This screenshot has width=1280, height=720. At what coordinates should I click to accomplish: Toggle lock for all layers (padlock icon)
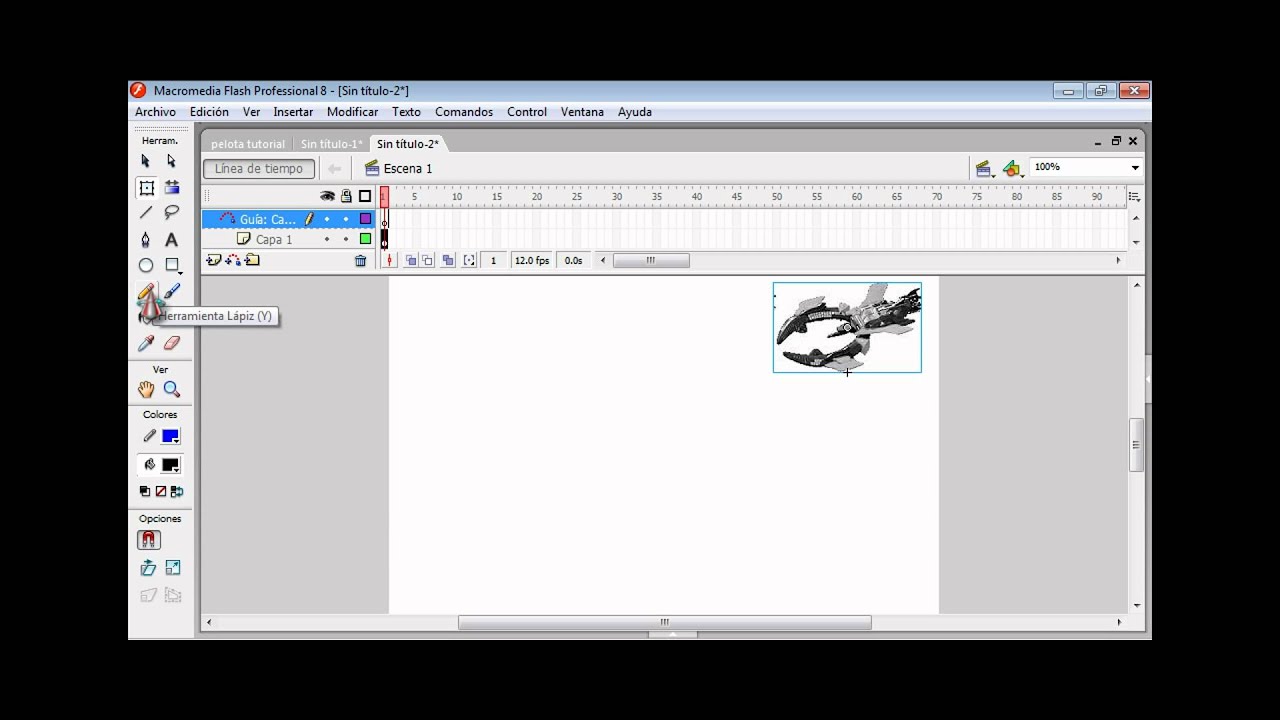[347, 196]
